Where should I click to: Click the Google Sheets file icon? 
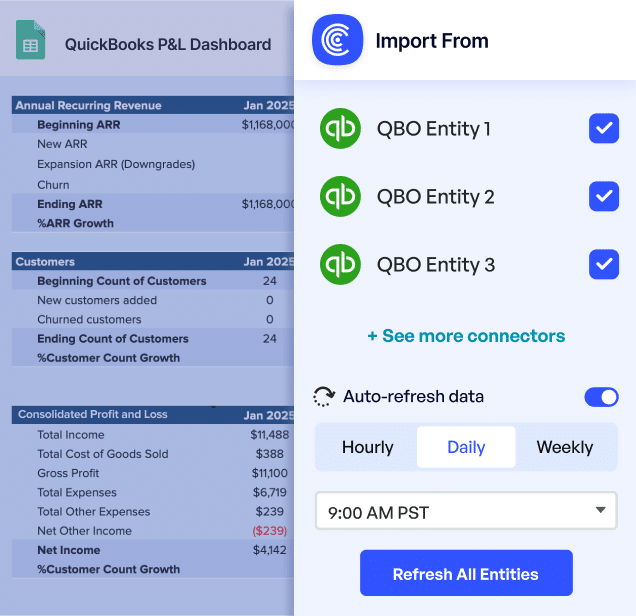coord(30,42)
